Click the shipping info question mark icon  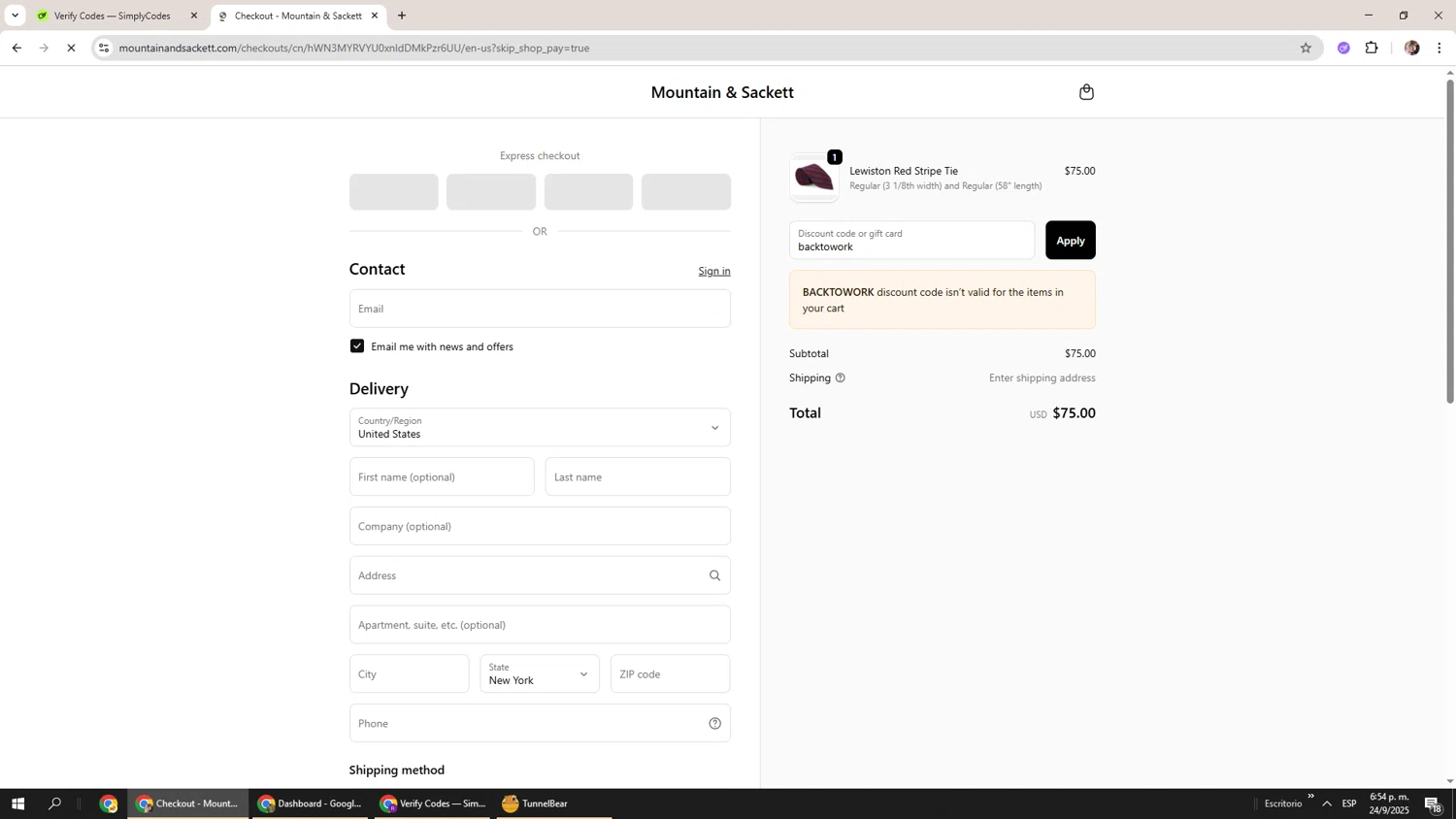tap(841, 378)
